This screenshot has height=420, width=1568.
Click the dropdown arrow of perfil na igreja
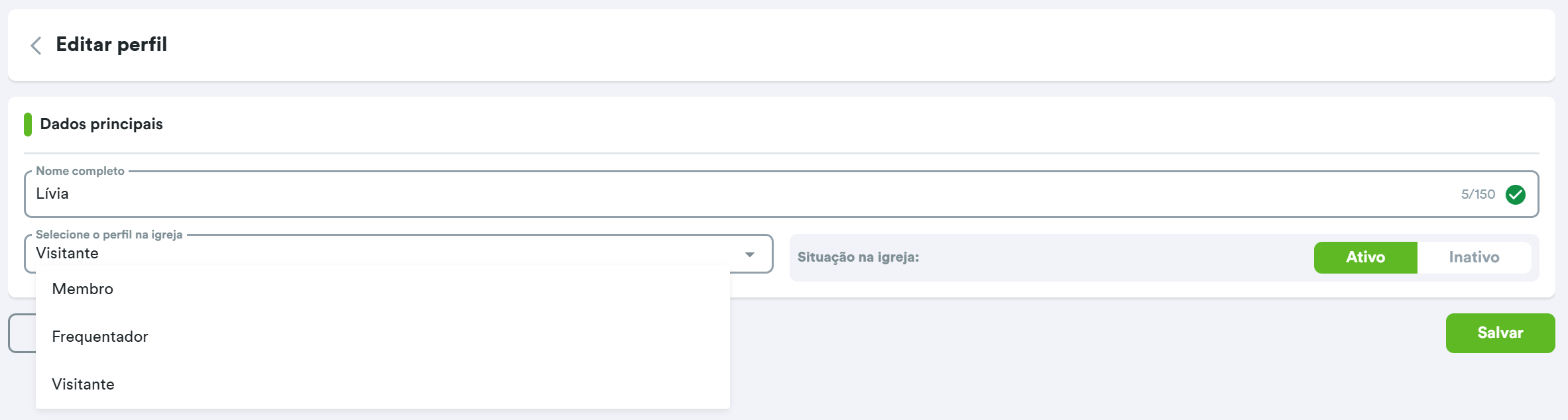tap(750, 254)
